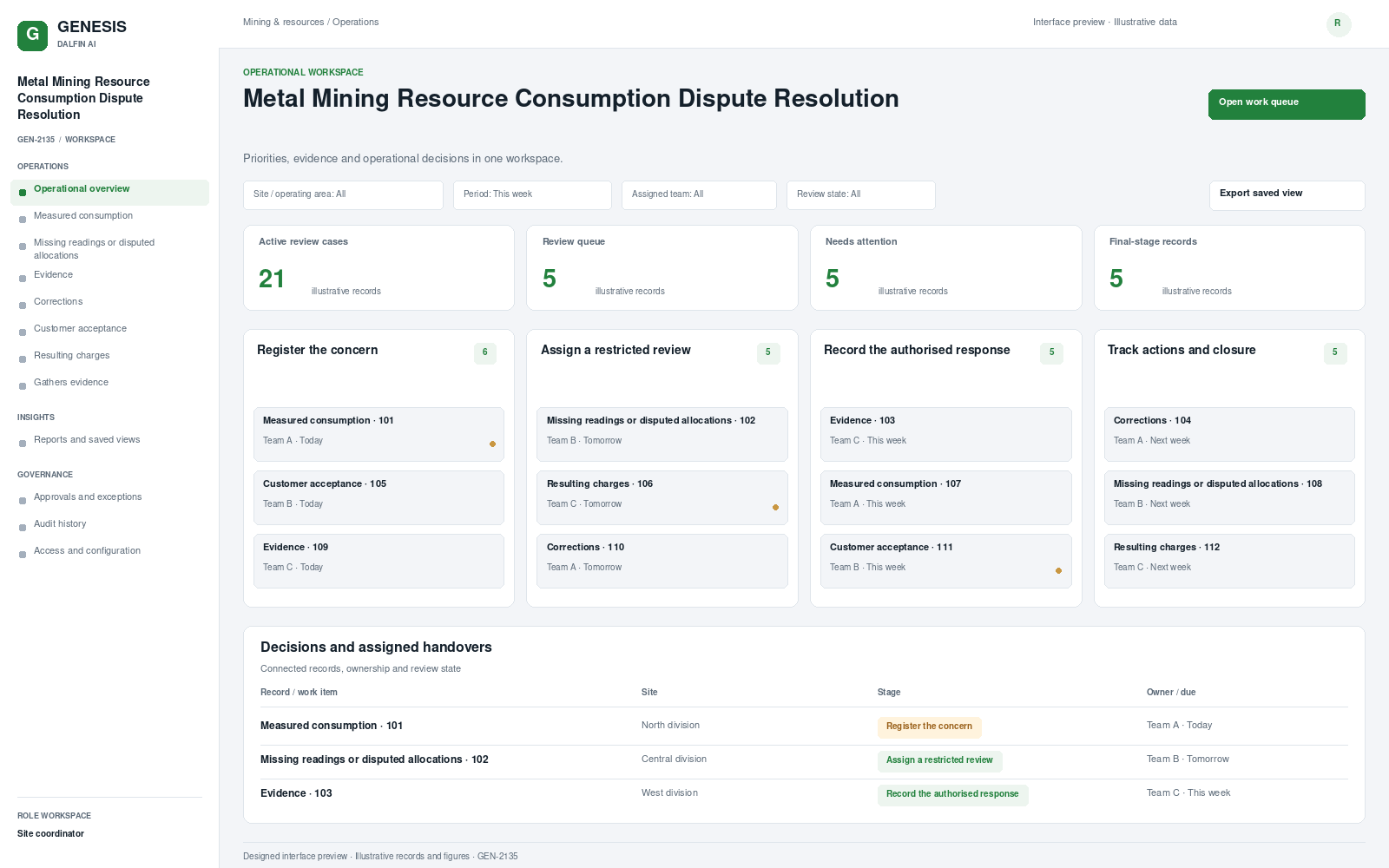Click the count badge on Record the authorised response
This screenshot has width=1389, height=868.
click(x=1051, y=352)
